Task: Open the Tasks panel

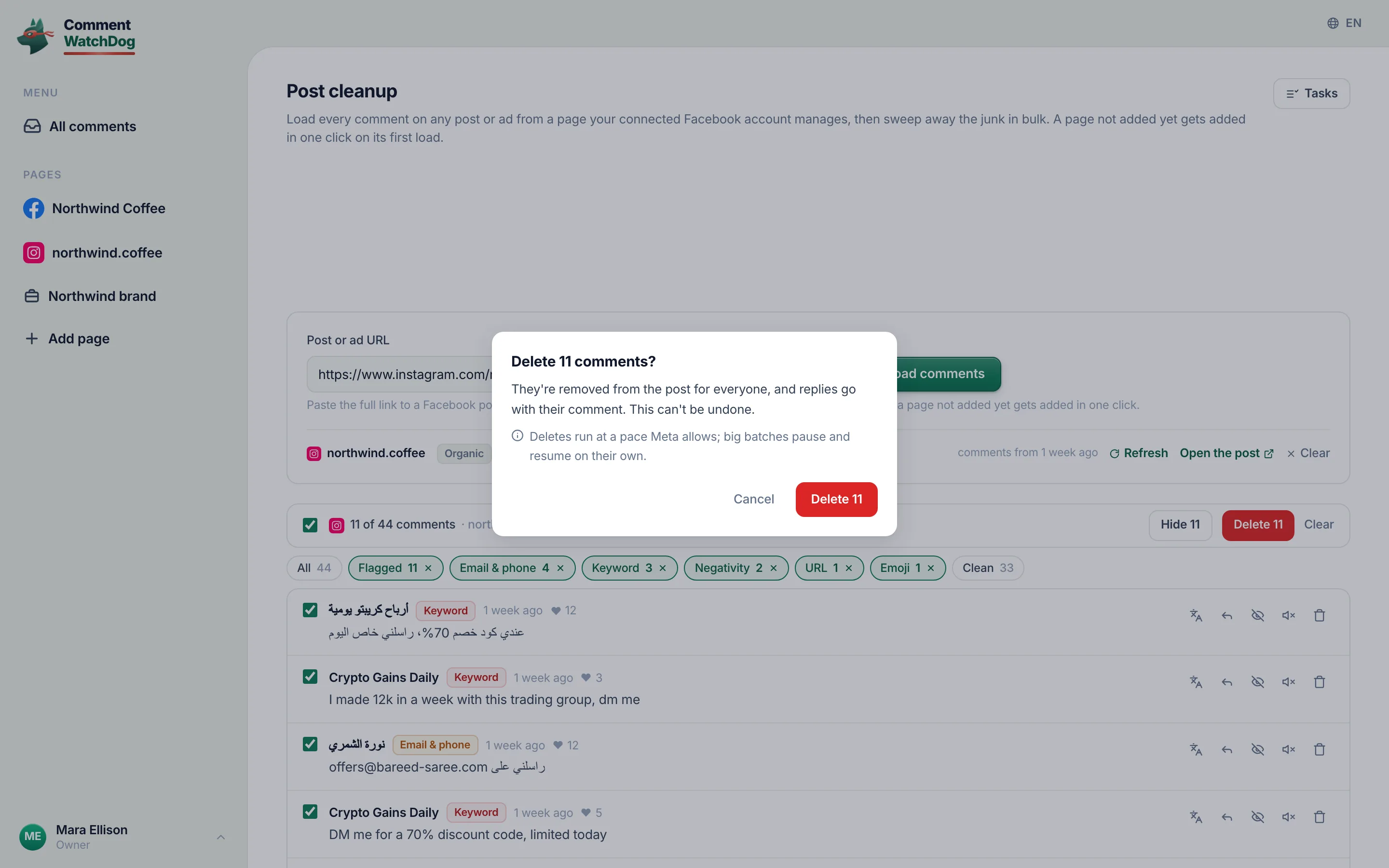Action: tap(1311, 94)
